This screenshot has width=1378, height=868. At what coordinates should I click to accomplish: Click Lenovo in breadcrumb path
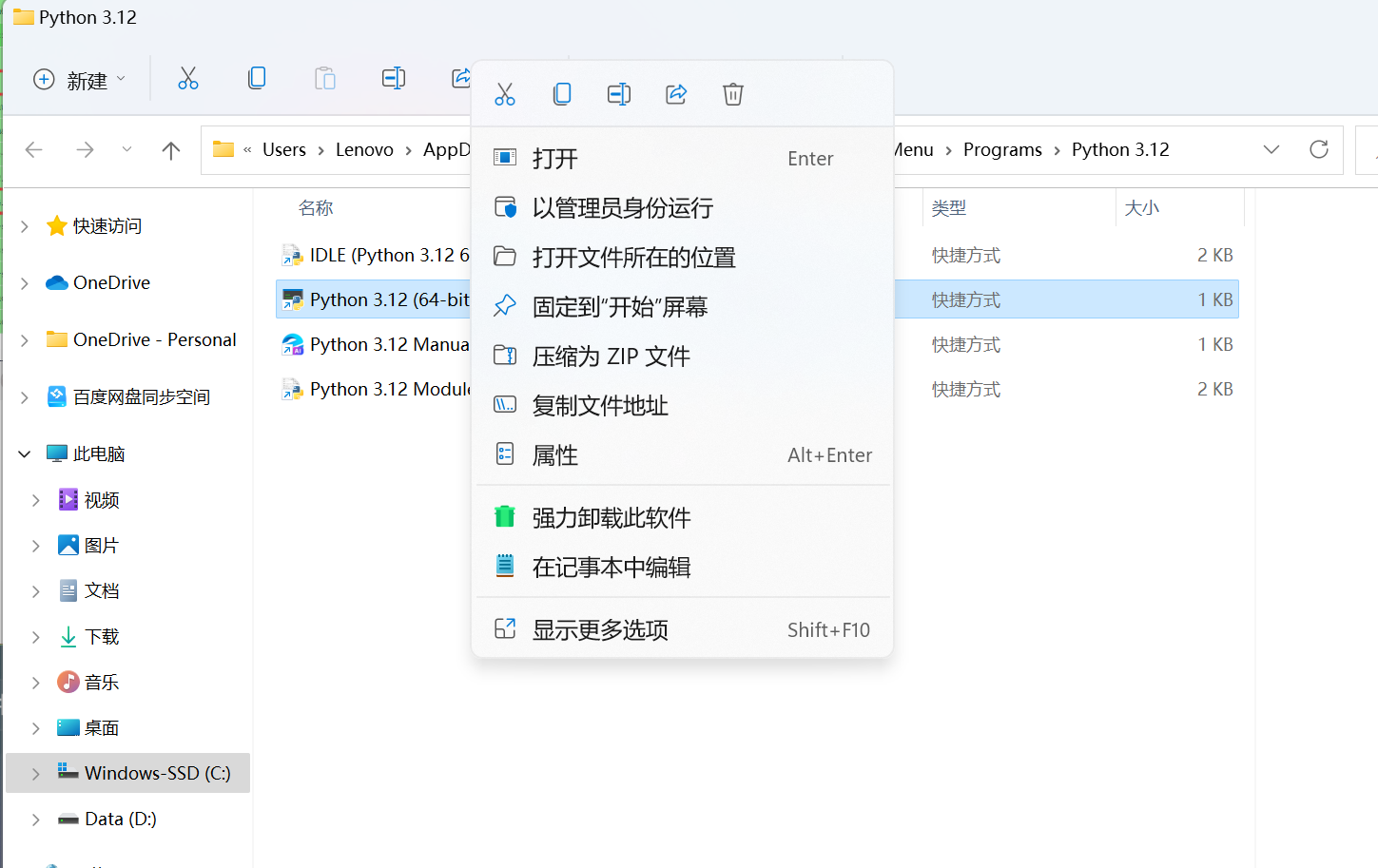(x=364, y=150)
